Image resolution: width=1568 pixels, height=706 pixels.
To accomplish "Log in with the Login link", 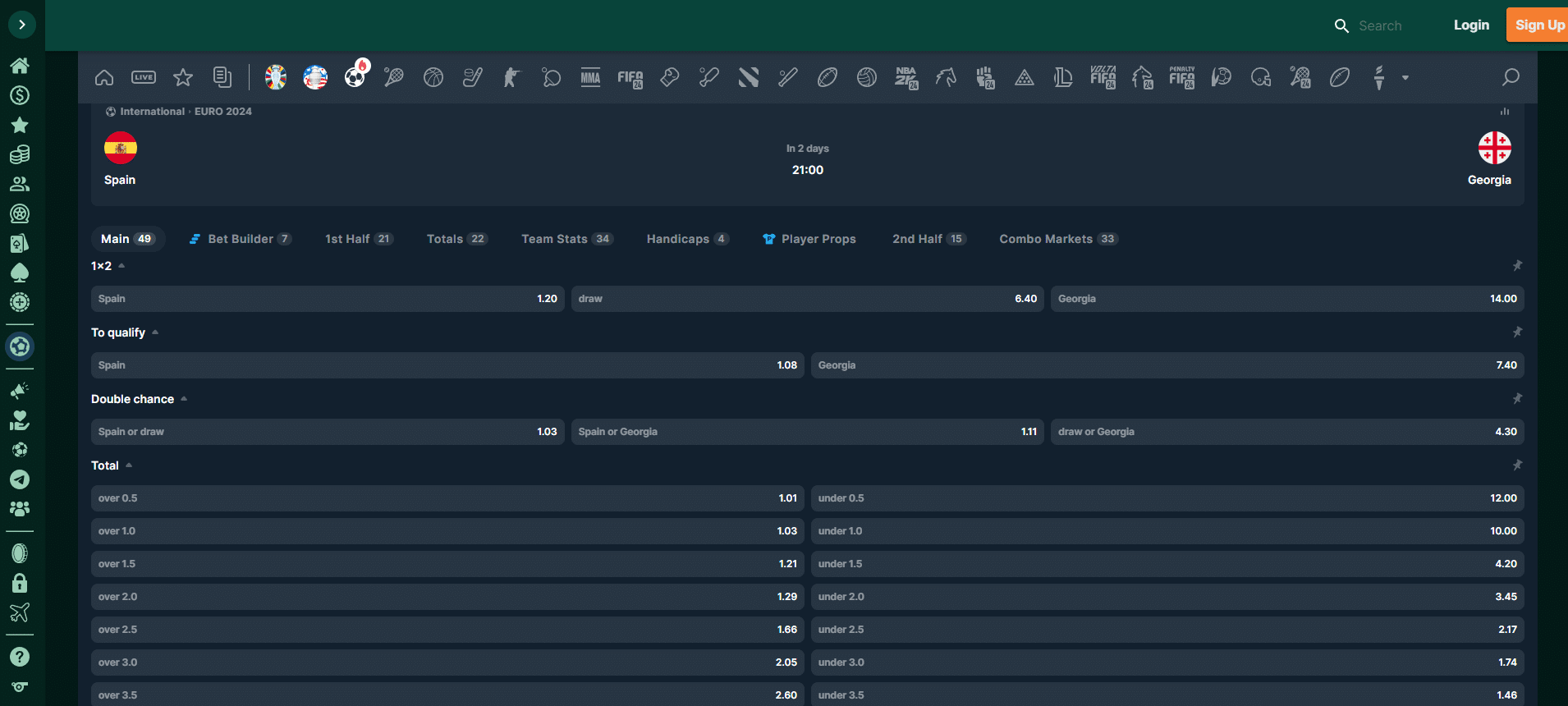I will [1471, 25].
